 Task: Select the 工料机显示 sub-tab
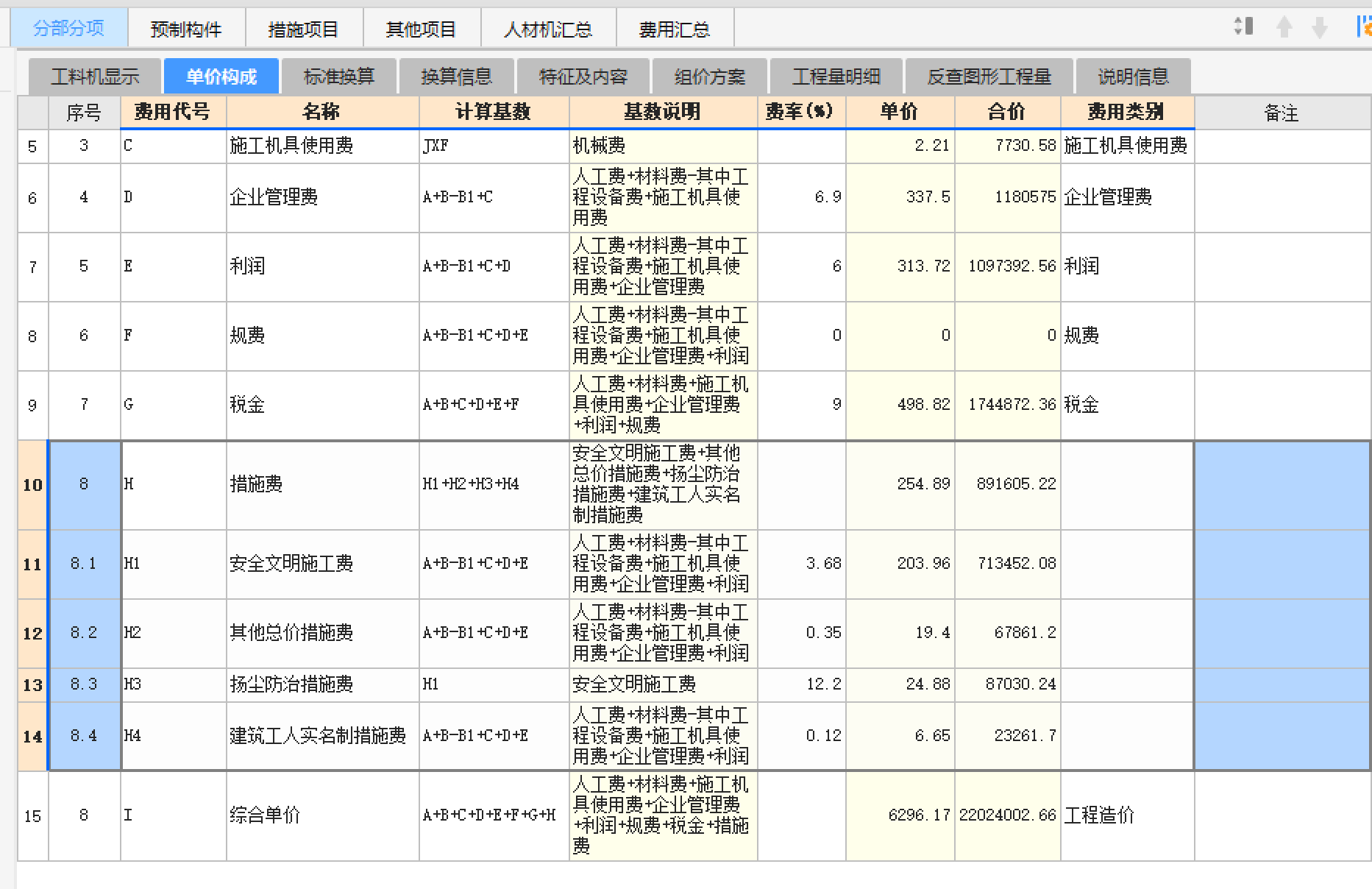pyautogui.click(x=95, y=77)
